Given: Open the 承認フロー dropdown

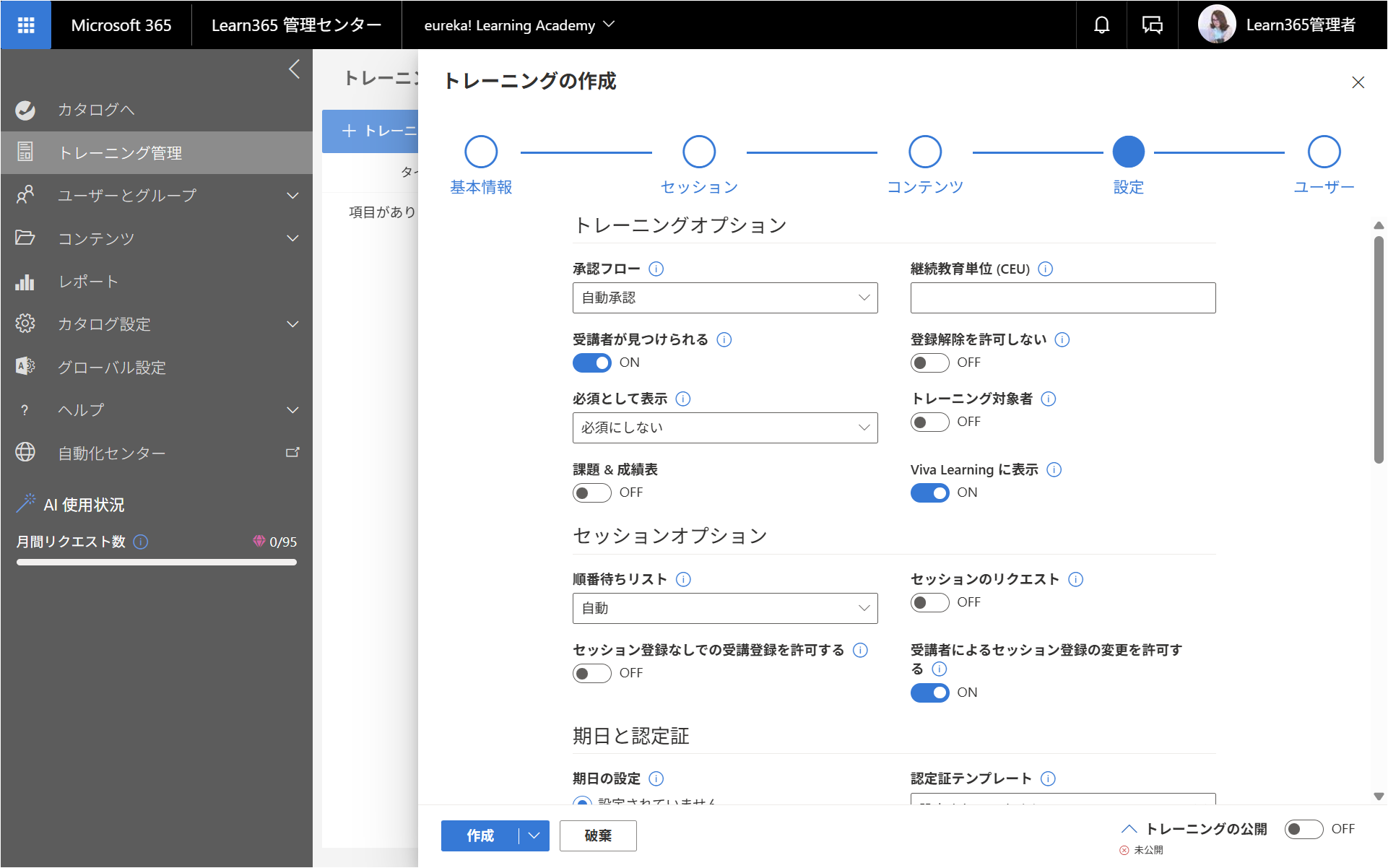Looking at the screenshot, I should click(725, 298).
